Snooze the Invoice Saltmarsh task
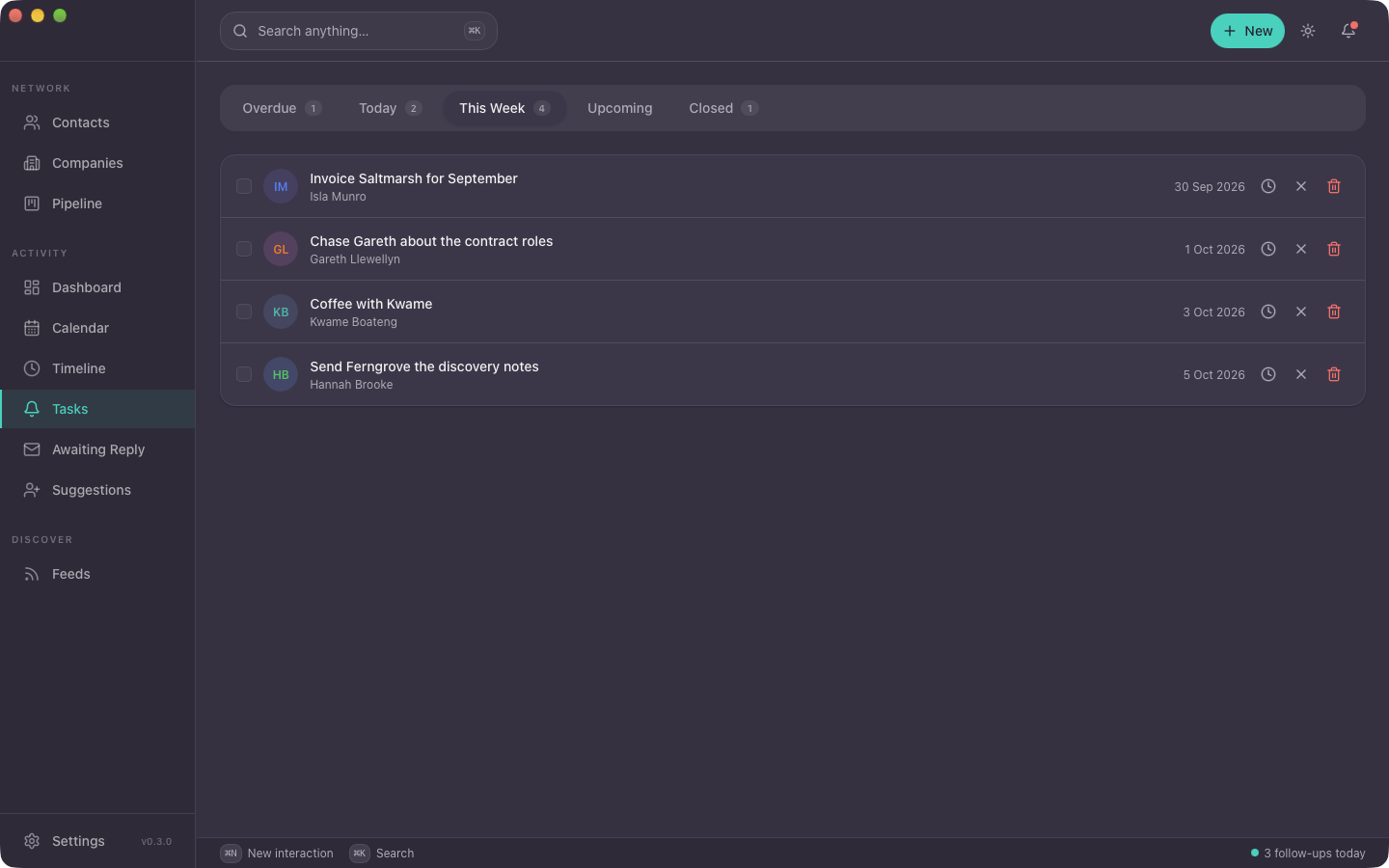The height and width of the screenshot is (868, 1389). [1268, 186]
